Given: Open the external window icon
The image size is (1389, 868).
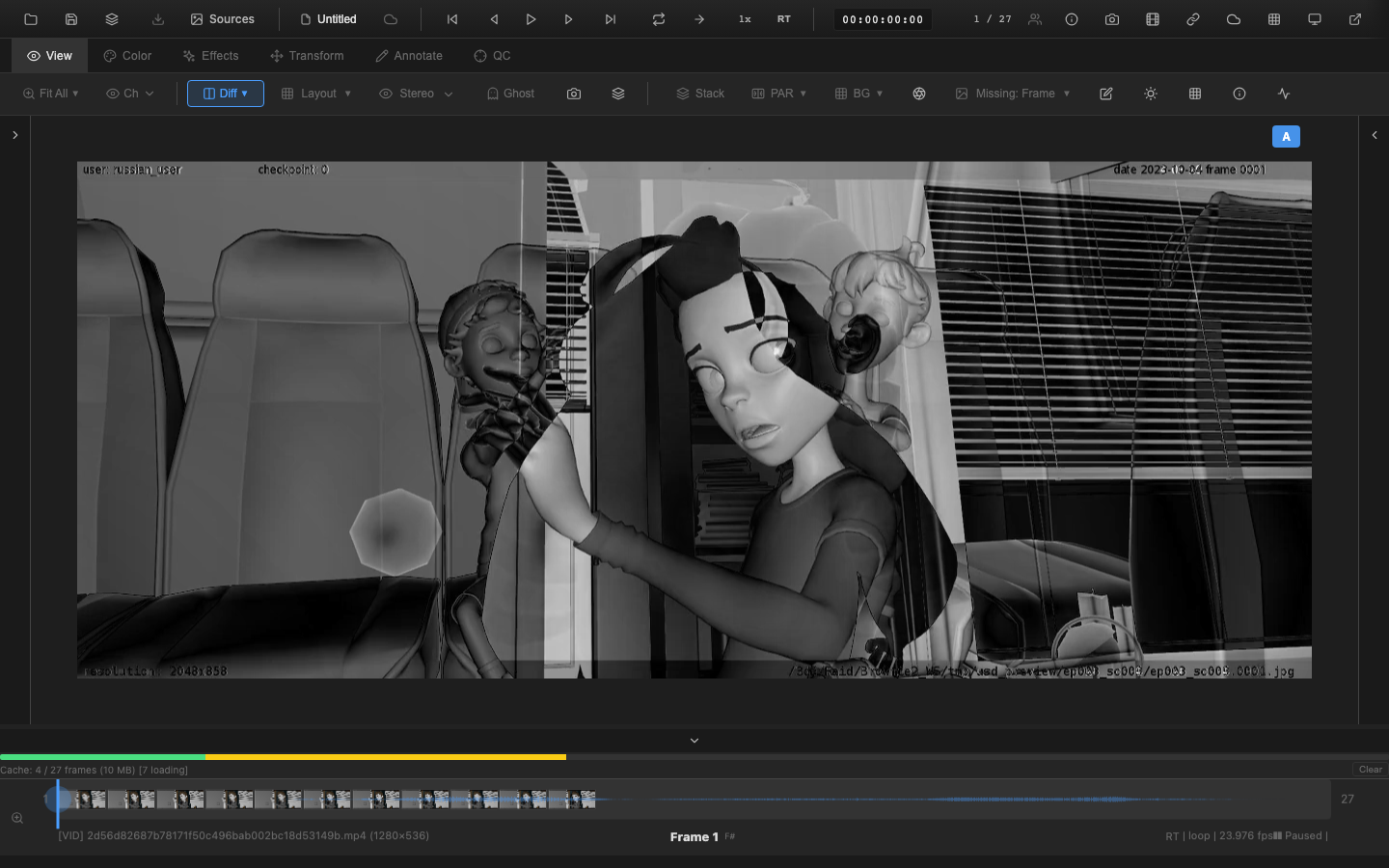Looking at the screenshot, I should tap(1355, 19).
